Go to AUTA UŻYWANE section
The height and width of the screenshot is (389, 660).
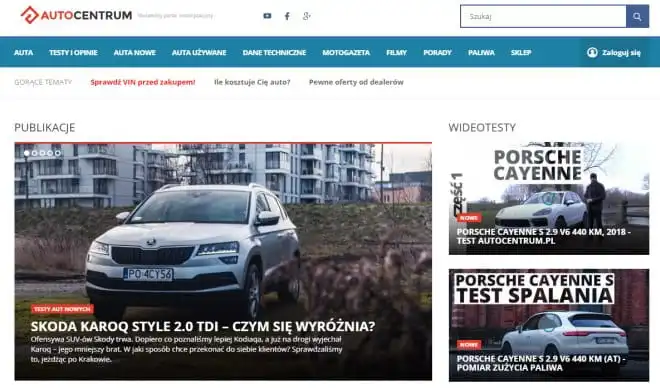tap(199, 53)
